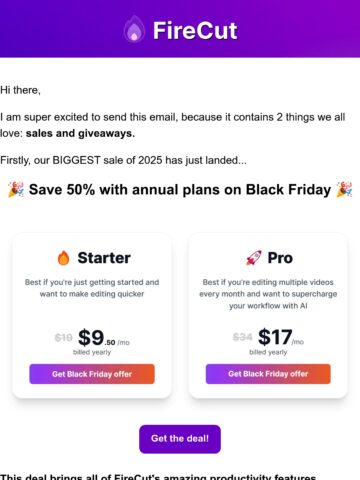Click the FireCut brand name in header
Viewport: 360px width, 480px height.
tap(195, 31)
